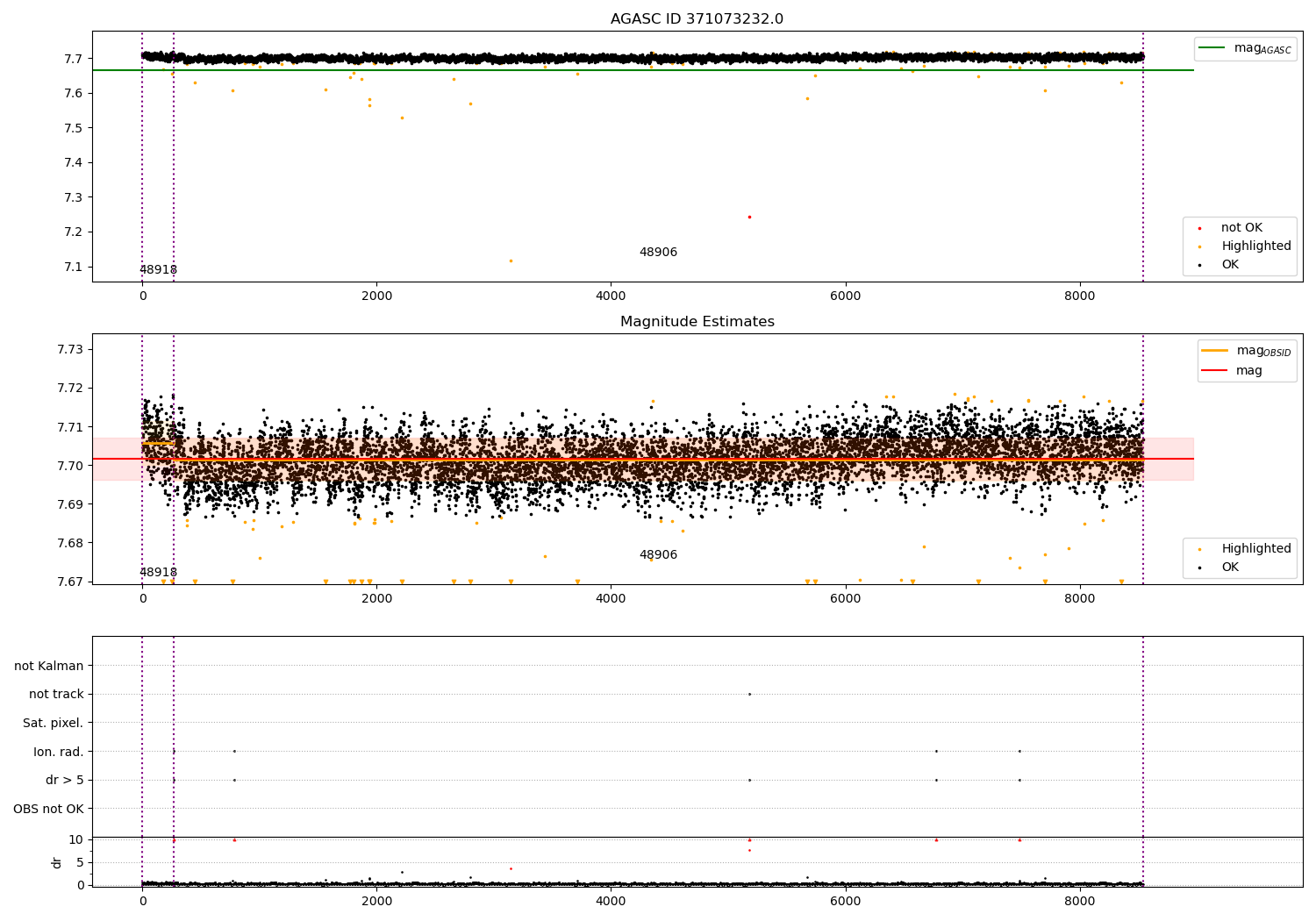Click the 'not Kalman' row label

(x=49, y=666)
